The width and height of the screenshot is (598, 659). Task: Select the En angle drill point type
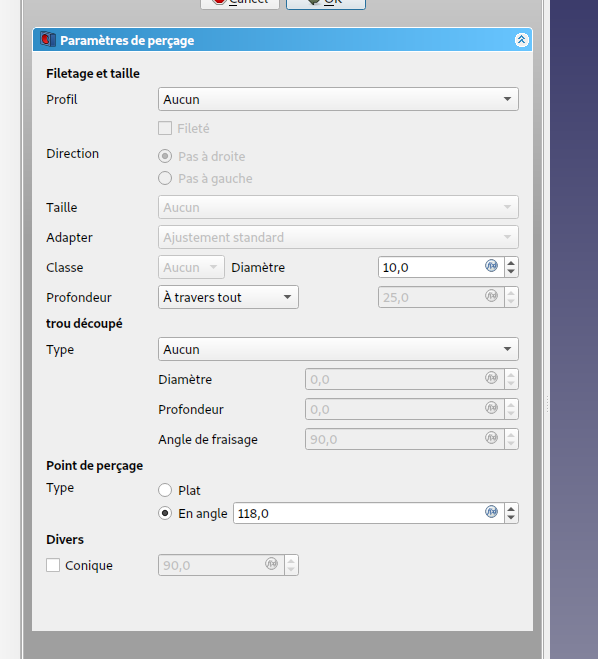(x=165, y=513)
